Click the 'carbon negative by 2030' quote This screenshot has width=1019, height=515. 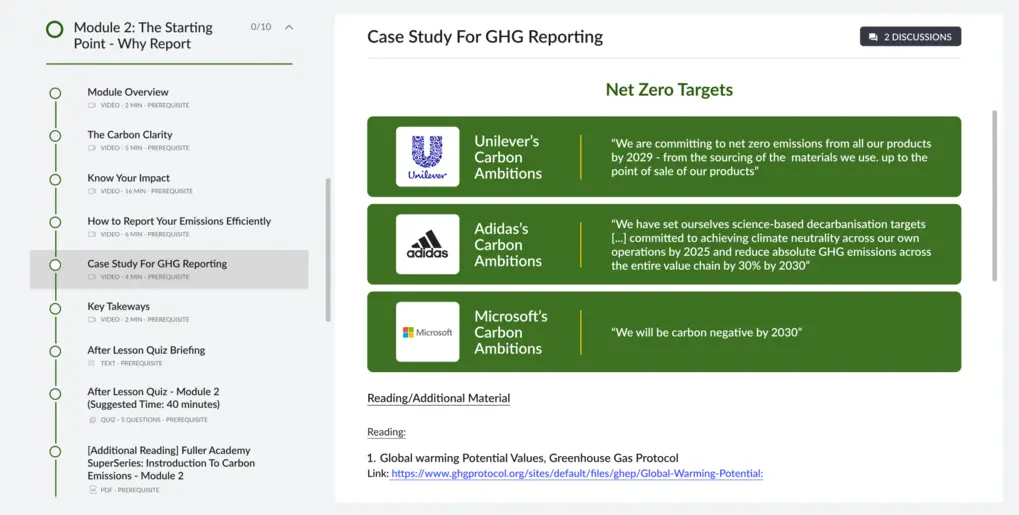(706, 332)
